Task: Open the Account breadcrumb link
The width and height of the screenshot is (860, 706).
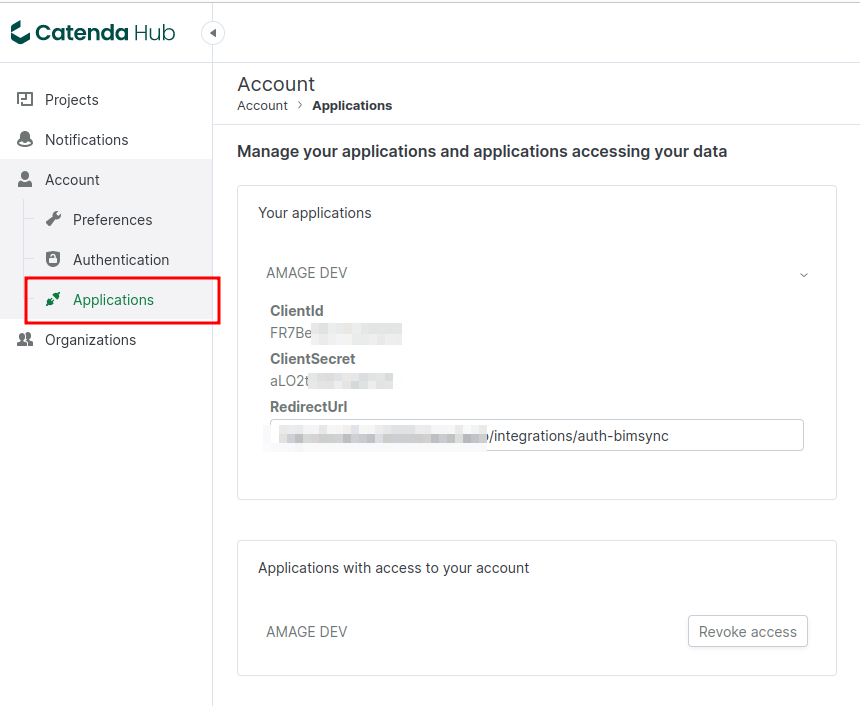Action: 262,105
